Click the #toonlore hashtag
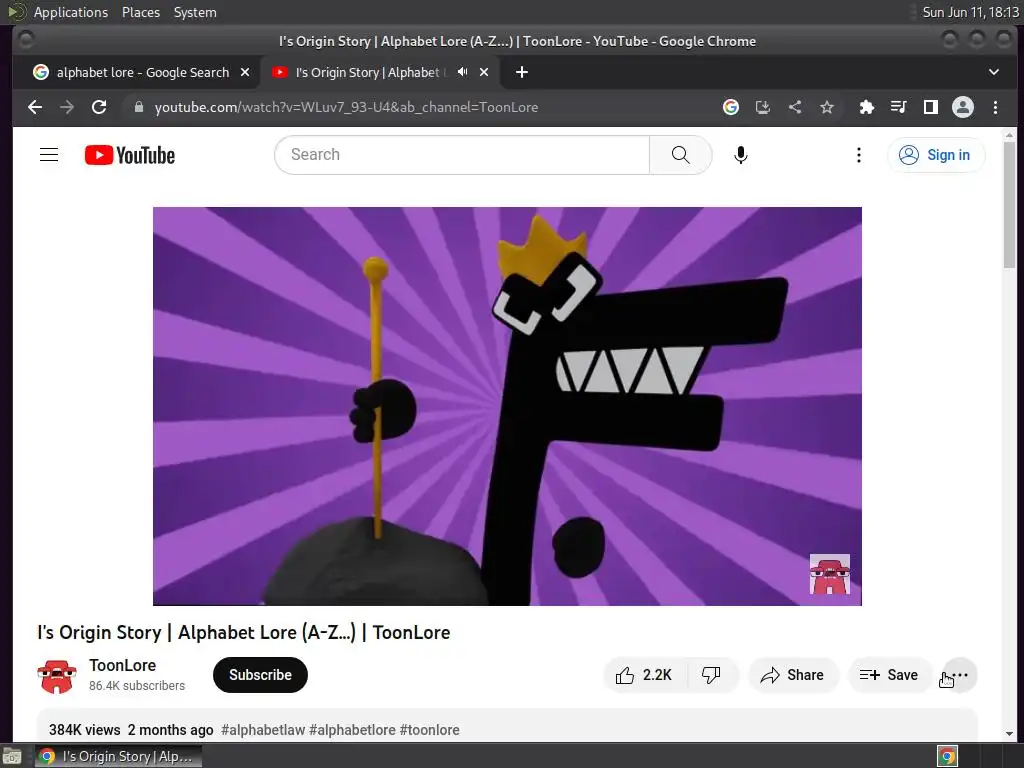Image resolution: width=1024 pixels, height=768 pixels. pyautogui.click(x=430, y=730)
